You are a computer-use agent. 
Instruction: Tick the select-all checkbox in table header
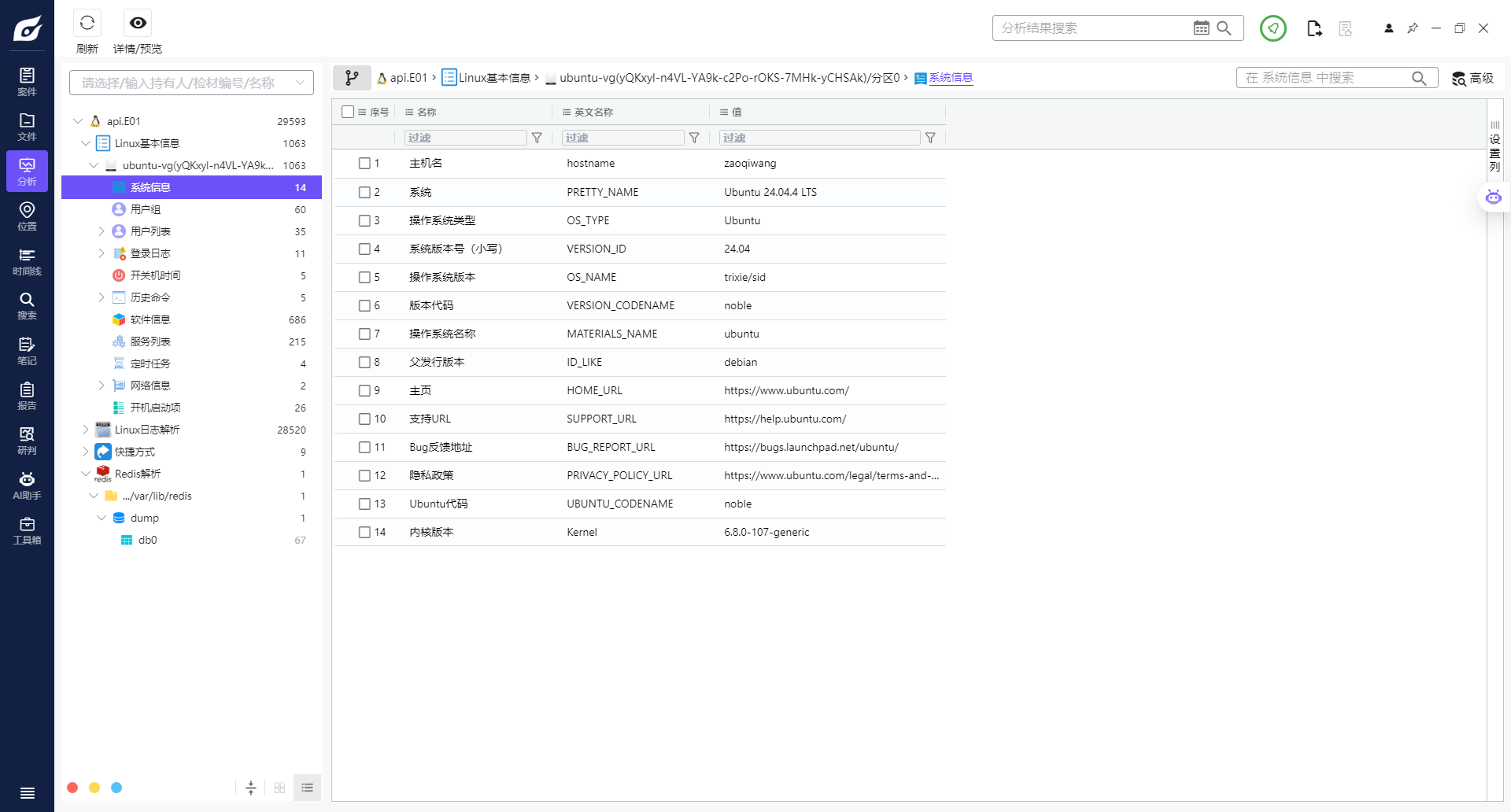tap(348, 112)
